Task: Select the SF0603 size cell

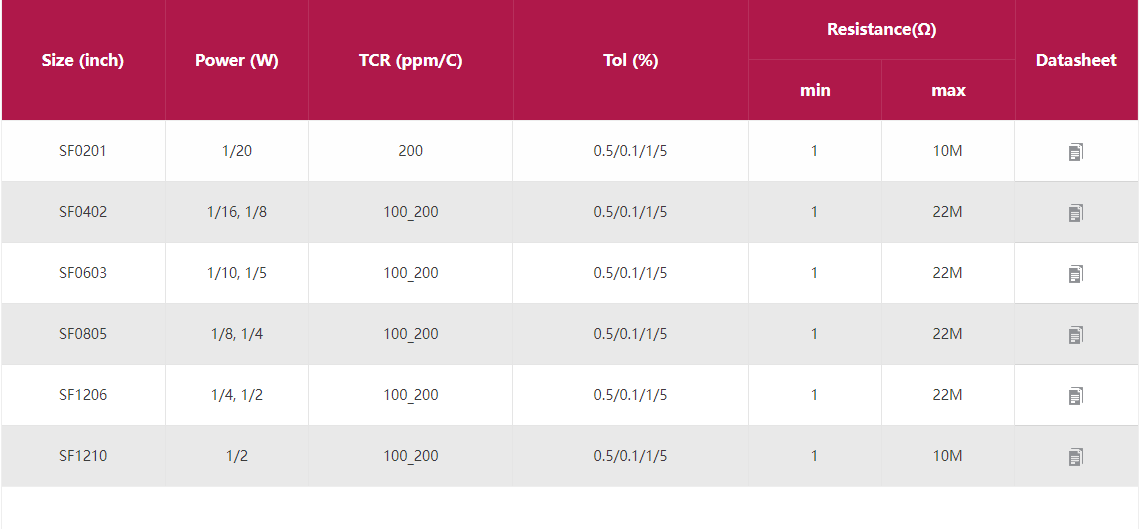Action: [x=83, y=273]
